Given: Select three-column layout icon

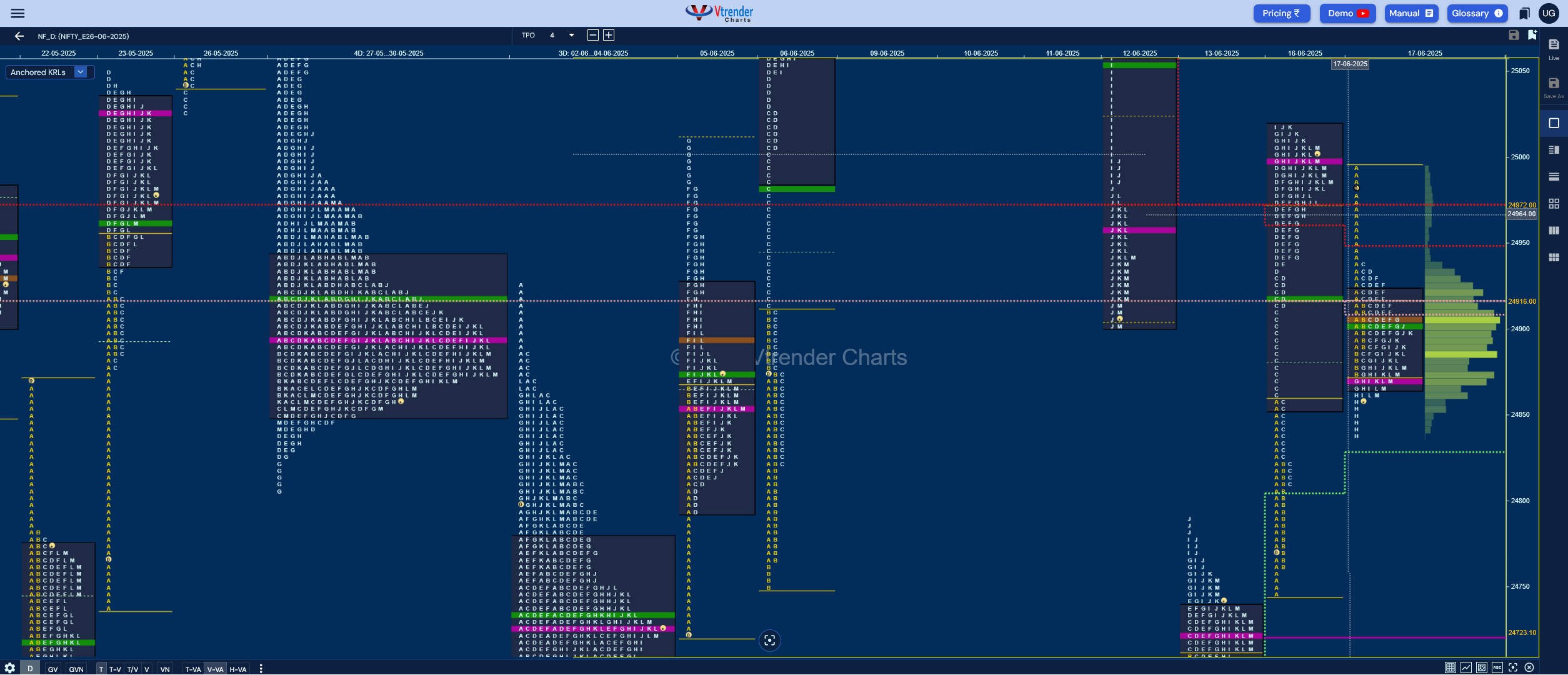Looking at the screenshot, I should tap(1554, 231).
